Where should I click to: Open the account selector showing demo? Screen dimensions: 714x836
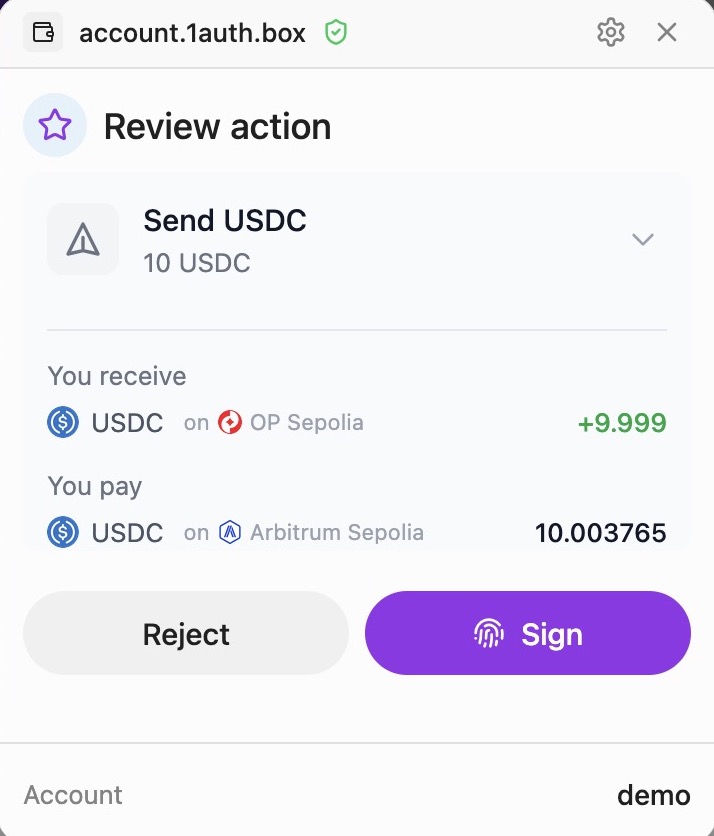[x=654, y=794]
